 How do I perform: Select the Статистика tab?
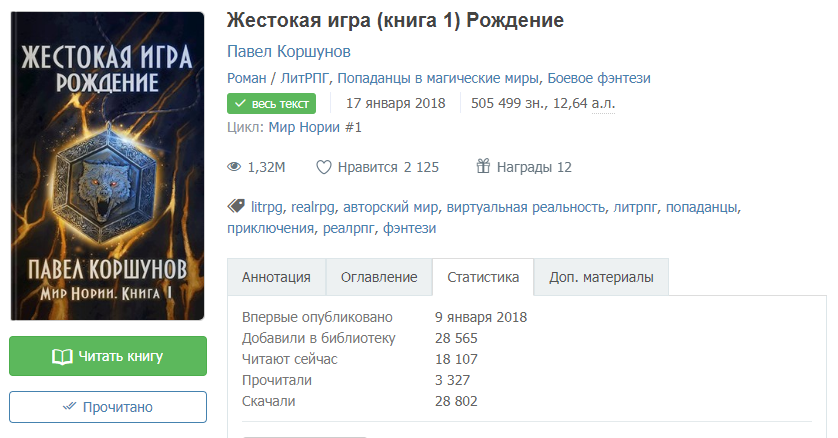(483, 277)
